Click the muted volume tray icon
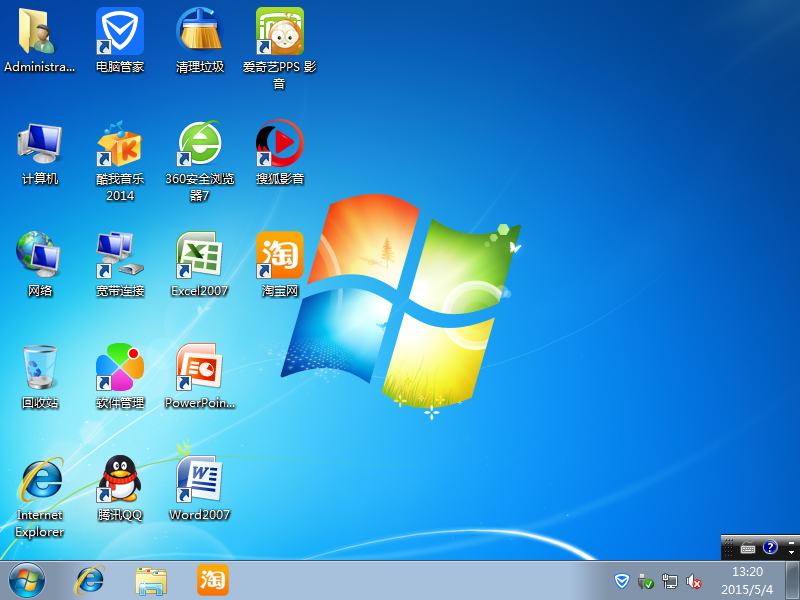 [x=693, y=581]
